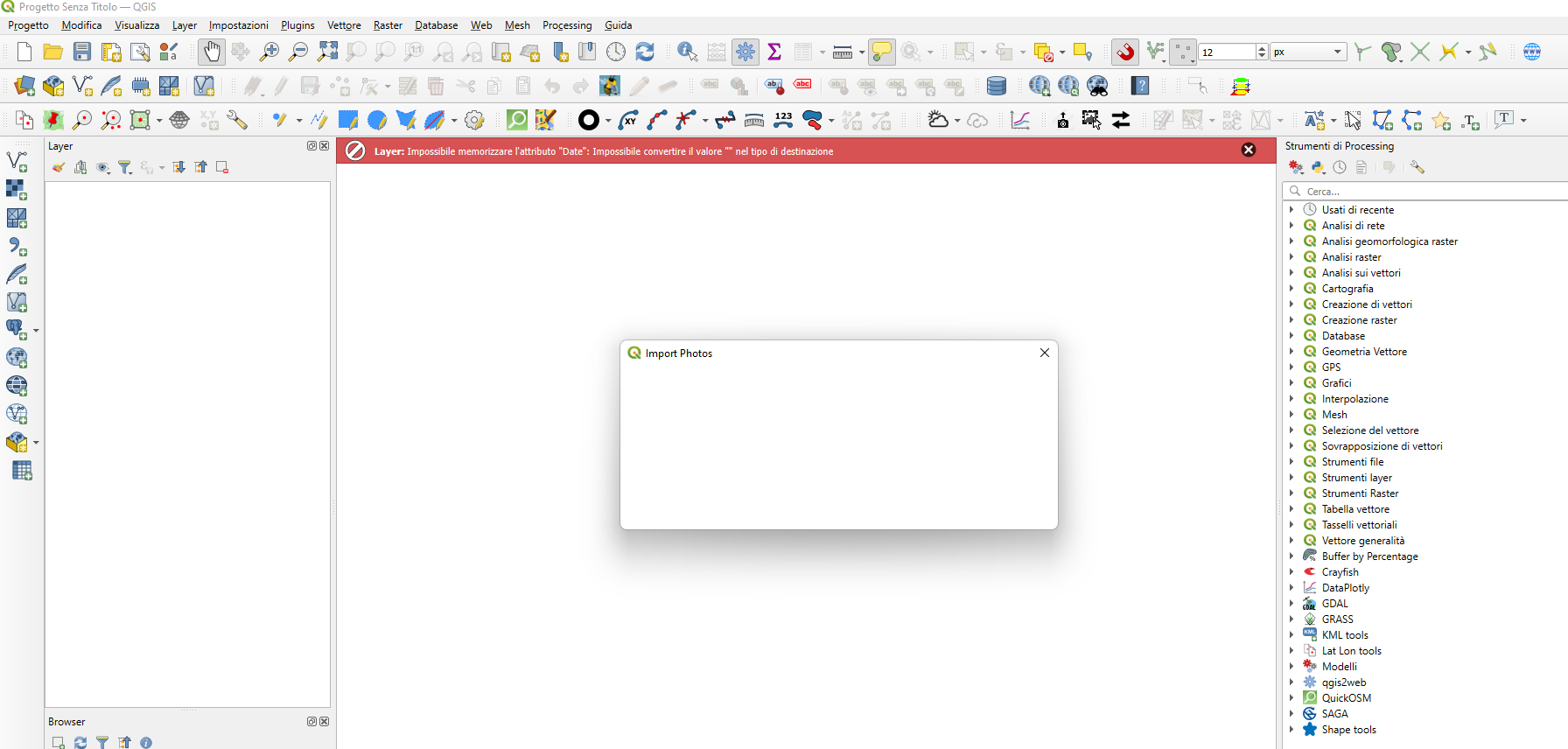Create a new project with blank page icon

pyautogui.click(x=24, y=52)
